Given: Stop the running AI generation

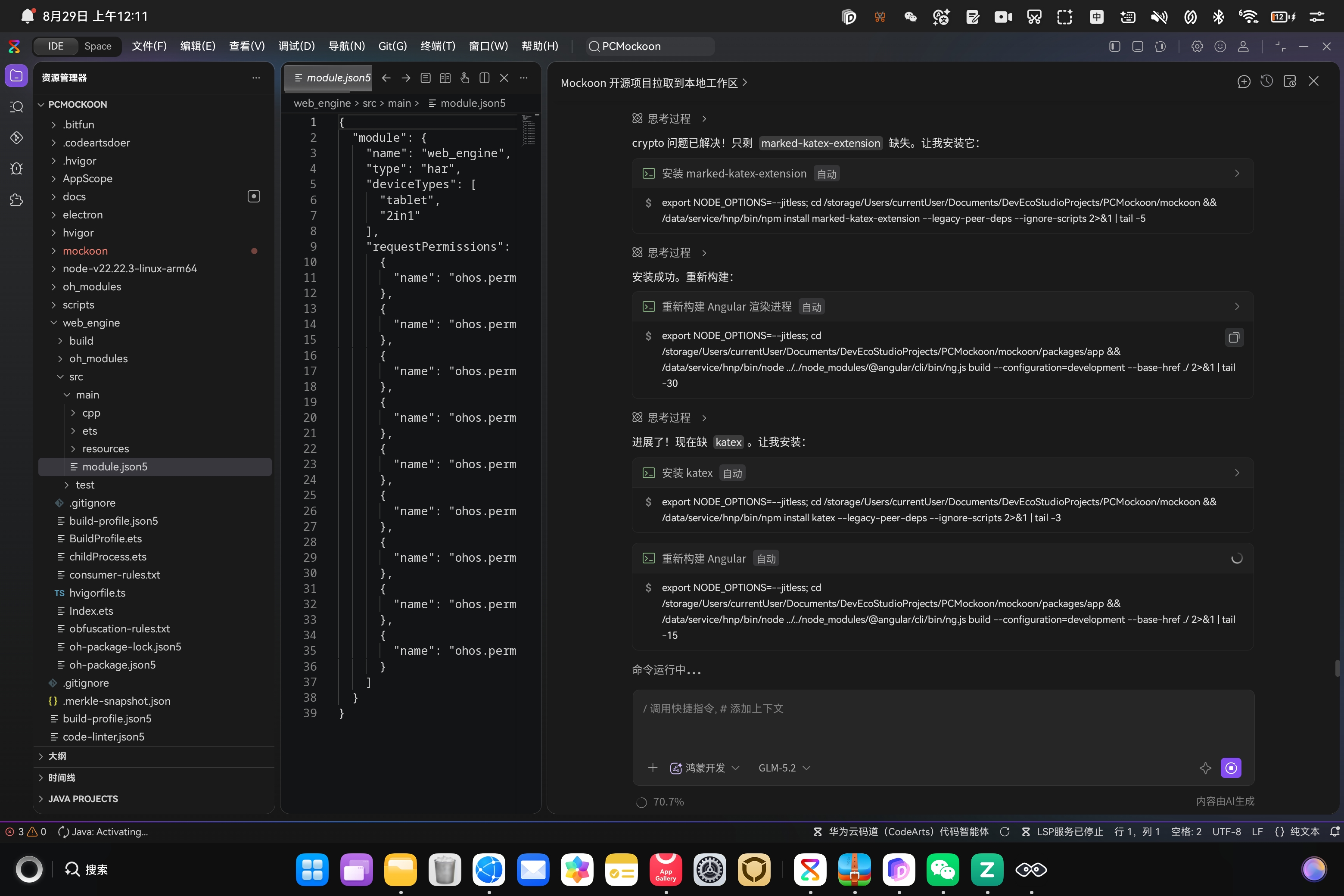Looking at the screenshot, I should [1231, 768].
